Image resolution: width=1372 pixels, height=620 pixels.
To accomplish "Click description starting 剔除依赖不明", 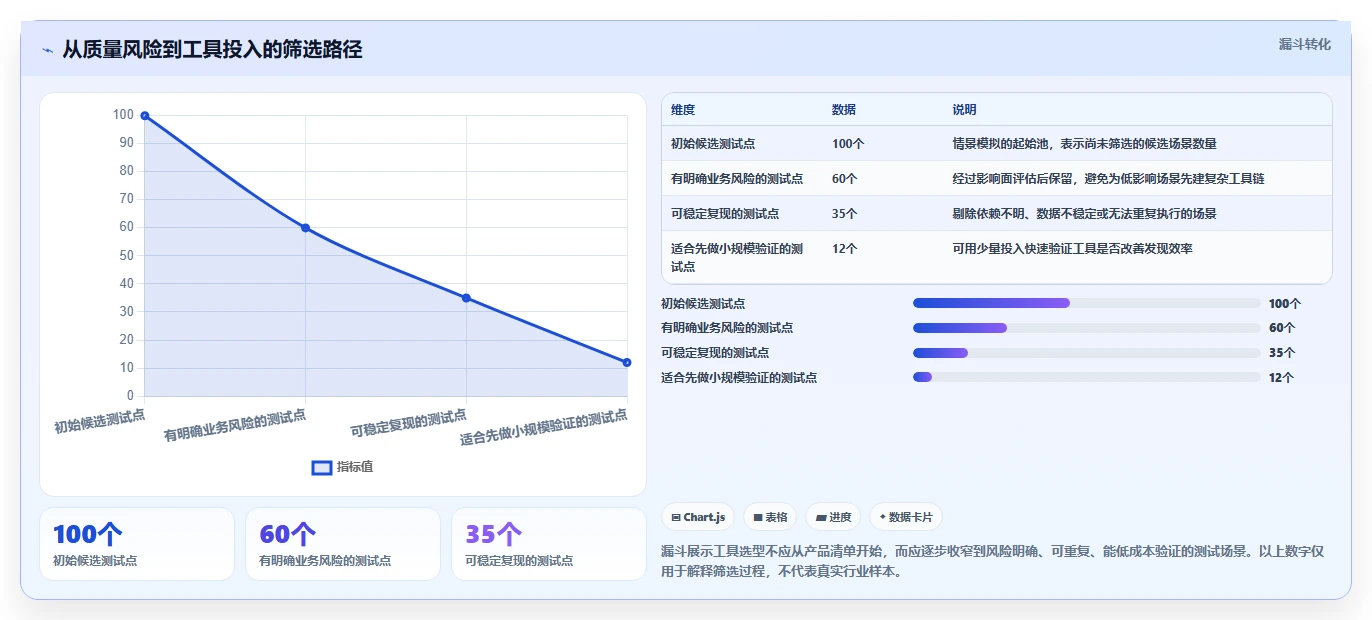I will [x=1085, y=214].
